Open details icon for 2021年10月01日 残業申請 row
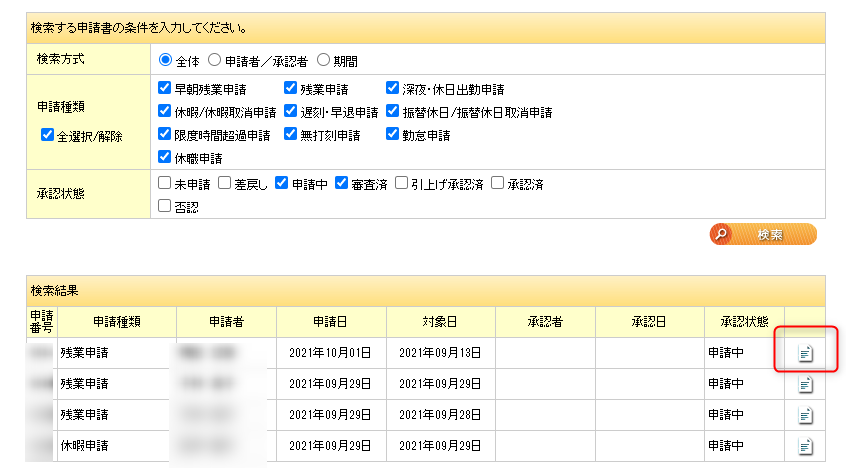846x471 pixels. point(805,353)
